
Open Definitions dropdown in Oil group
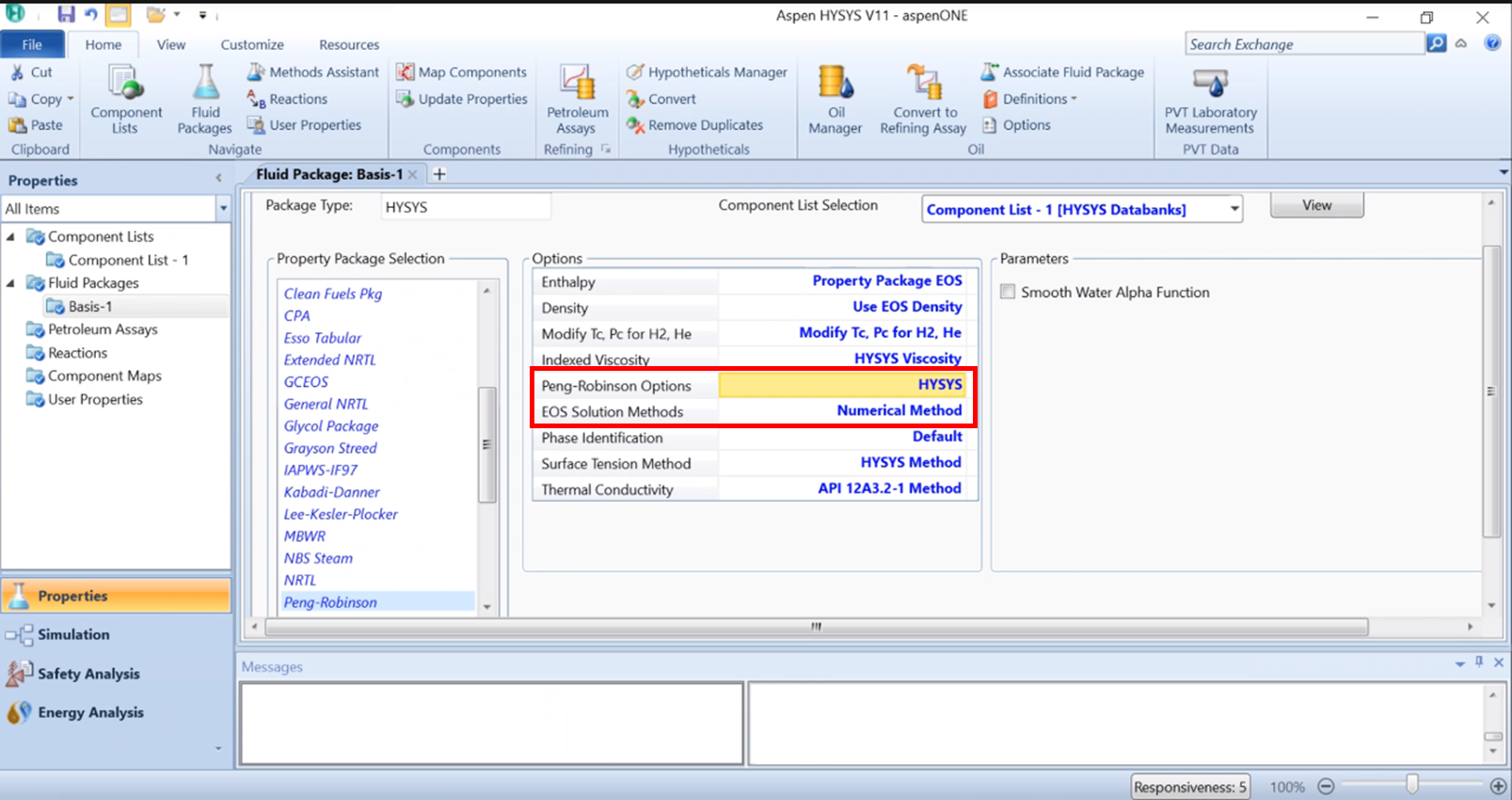pos(1074,99)
